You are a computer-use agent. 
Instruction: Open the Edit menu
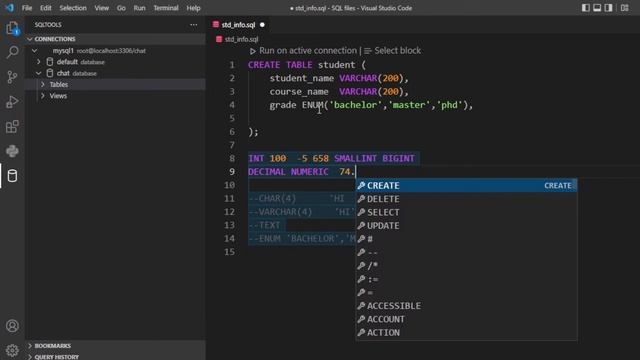pyautogui.click(x=46, y=8)
